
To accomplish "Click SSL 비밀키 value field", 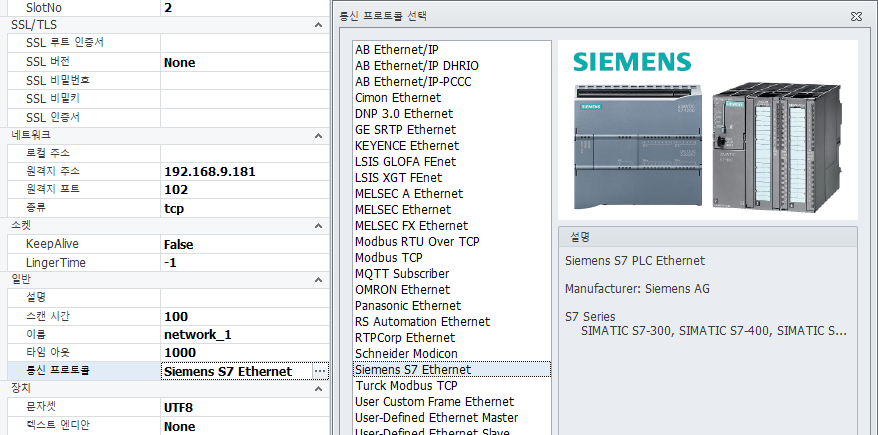I will (x=245, y=99).
